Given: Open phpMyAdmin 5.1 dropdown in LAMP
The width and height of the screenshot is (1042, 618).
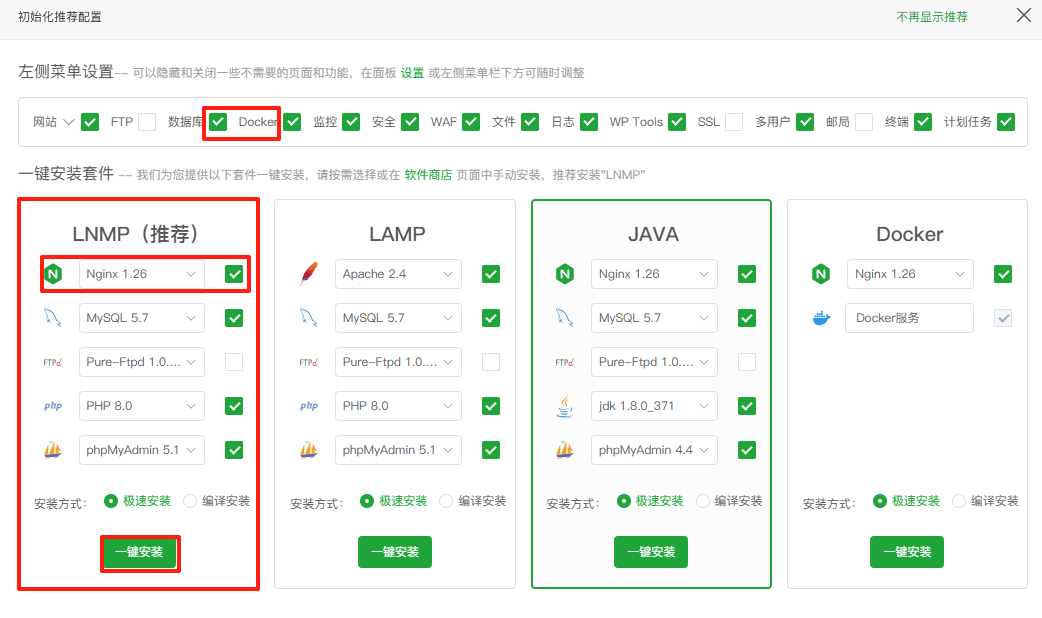Looking at the screenshot, I should [398, 450].
